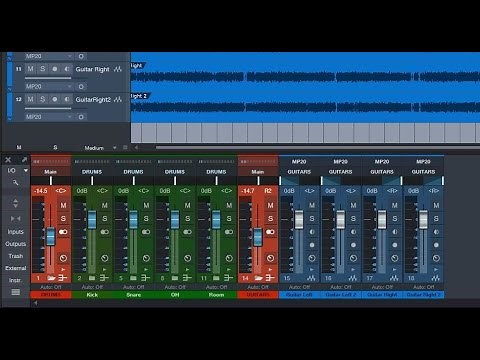
Task: Select GUITARS output on channel 15
Action: pyautogui.click(x=299, y=172)
